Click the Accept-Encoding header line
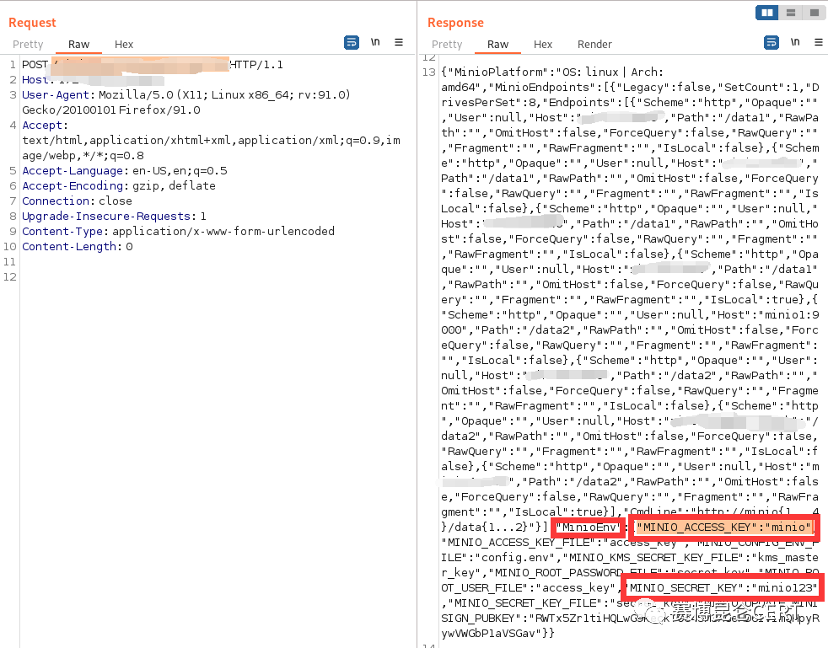This screenshot has height=648, width=828. 119,186
